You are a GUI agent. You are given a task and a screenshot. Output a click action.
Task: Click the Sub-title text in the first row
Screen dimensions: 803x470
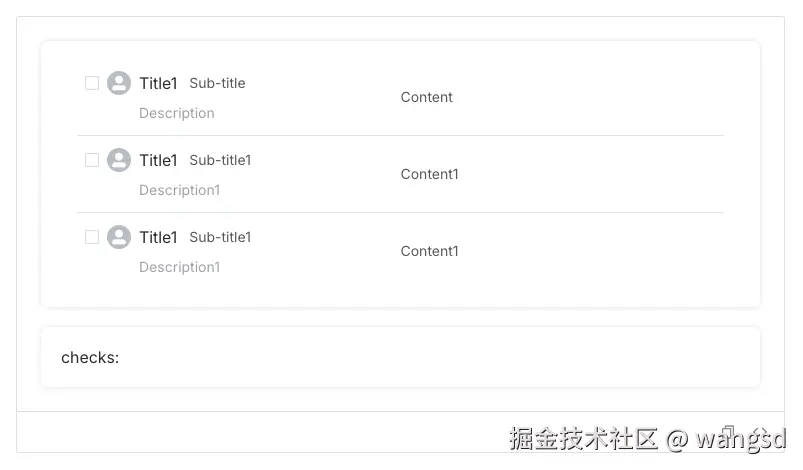[x=217, y=83]
